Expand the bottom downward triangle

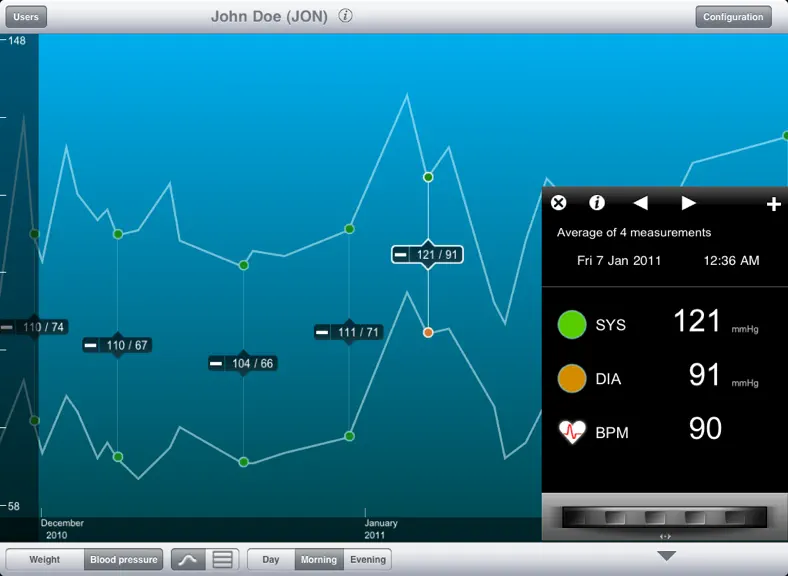pos(666,556)
